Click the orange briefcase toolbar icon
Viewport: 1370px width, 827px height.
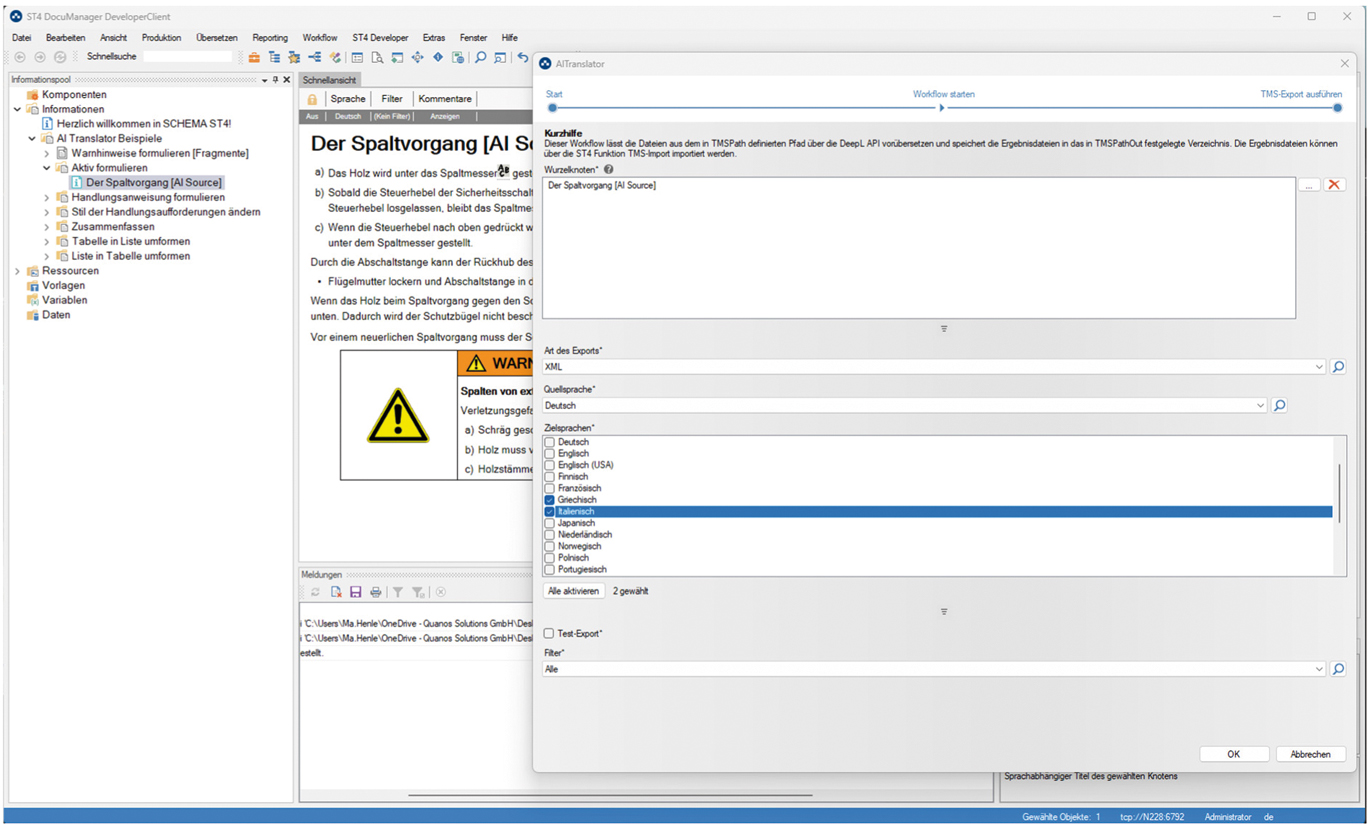click(x=254, y=58)
